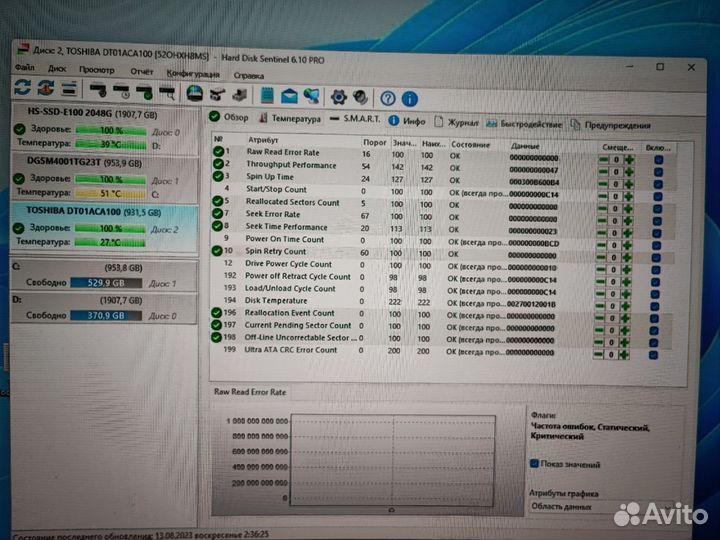Toggle Вклю checkbox for Seek Error Rate
The width and height of the screenshot is (720, 540).
tap(658, 221)
